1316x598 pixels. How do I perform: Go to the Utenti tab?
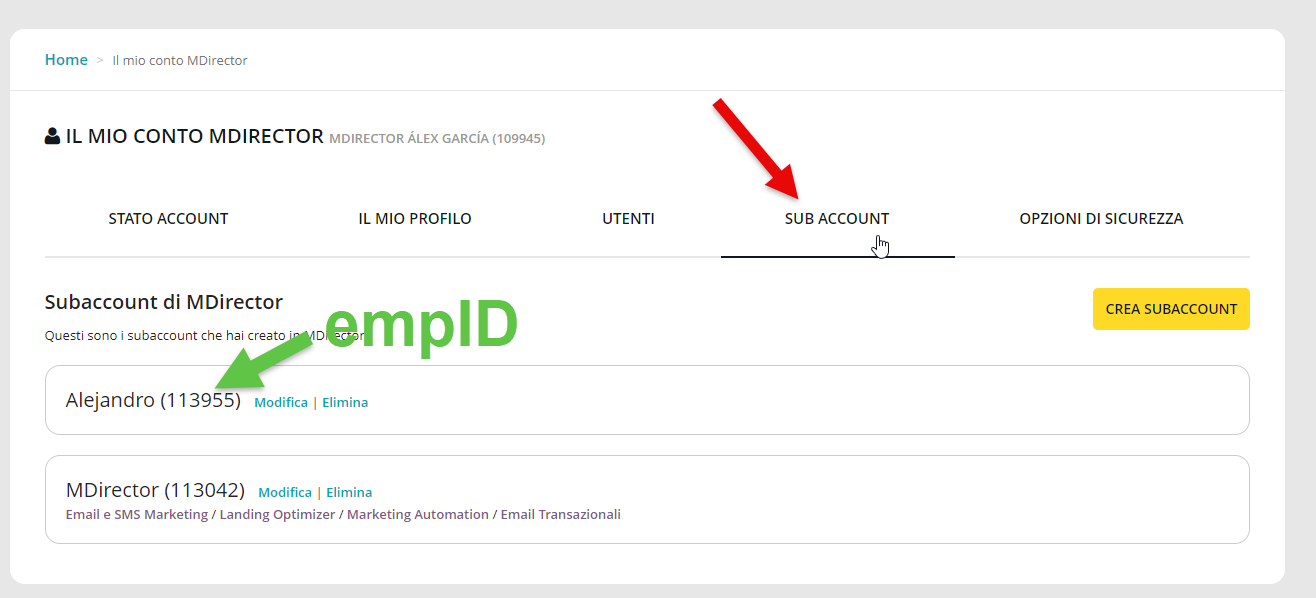628,218
